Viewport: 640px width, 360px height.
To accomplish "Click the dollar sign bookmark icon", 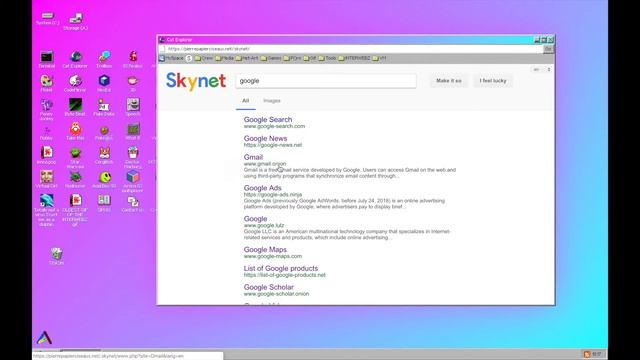I will pyautogui.click(x=189, y=58).
